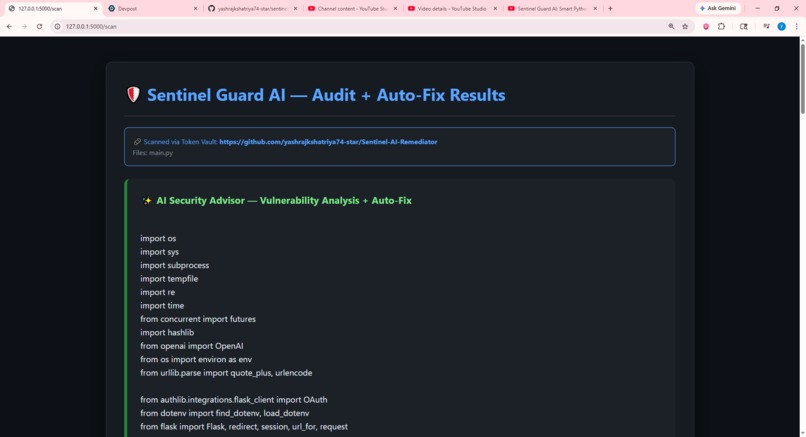Click the Google Lens search icon in toolbar
The height and width of the screenshot is (437, 806).
coord(743,26)
